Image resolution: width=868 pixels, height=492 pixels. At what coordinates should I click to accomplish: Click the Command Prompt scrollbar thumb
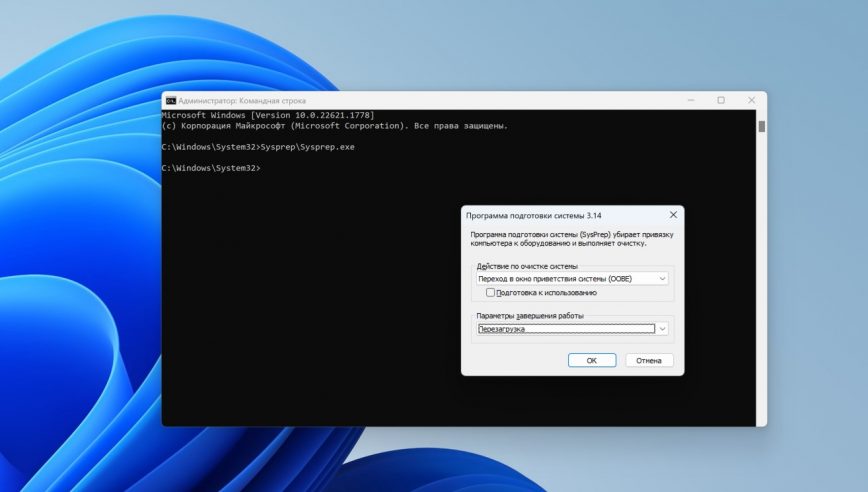pyautogui.click(x=762, y=127)
